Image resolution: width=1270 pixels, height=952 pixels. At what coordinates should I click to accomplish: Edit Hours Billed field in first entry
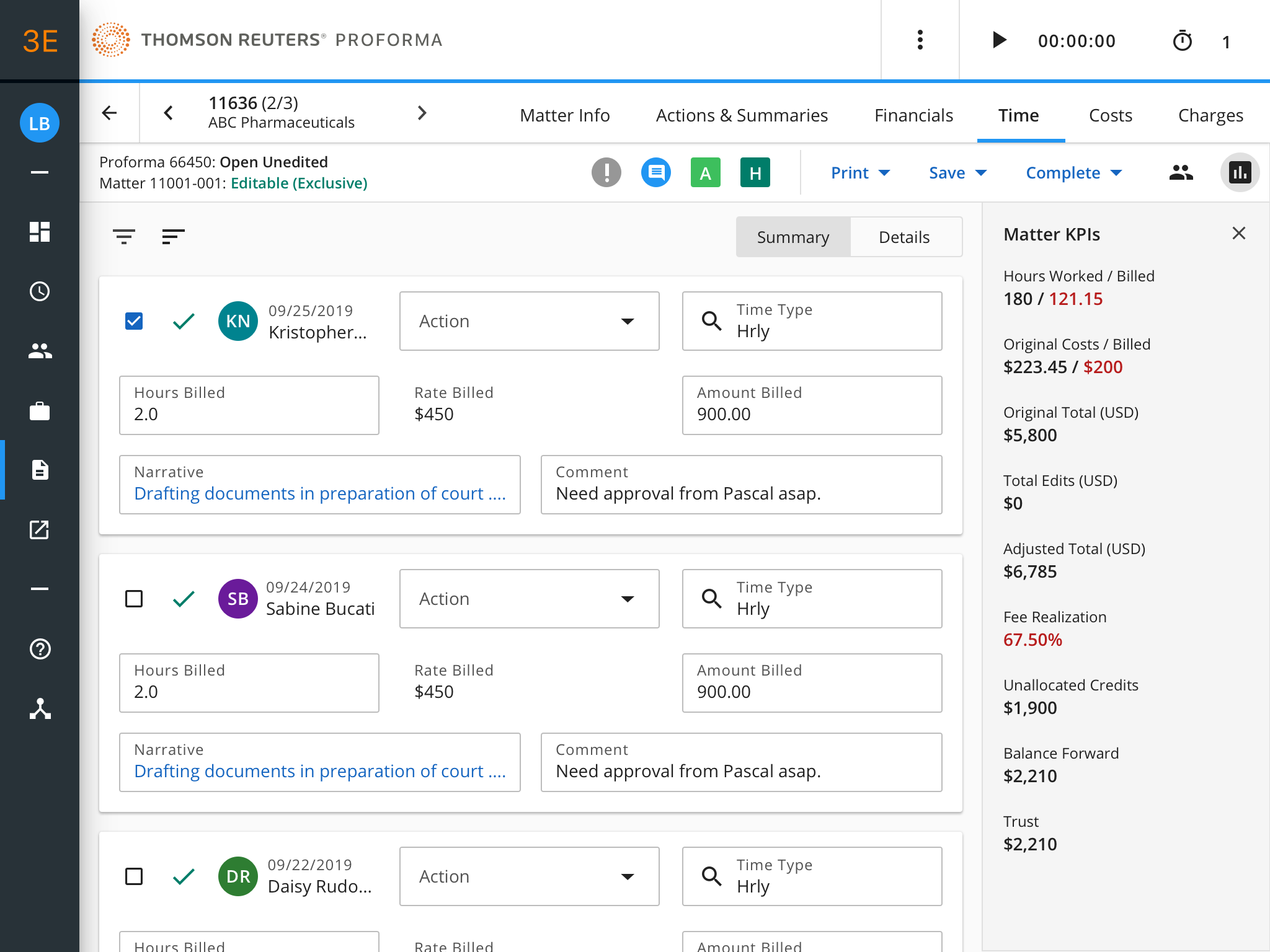[x=249, y=406]
